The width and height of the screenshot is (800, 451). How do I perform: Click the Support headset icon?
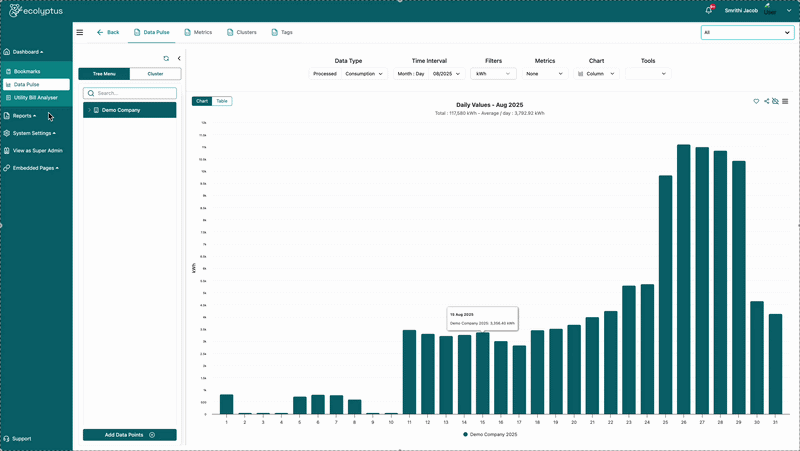[6, 438]
